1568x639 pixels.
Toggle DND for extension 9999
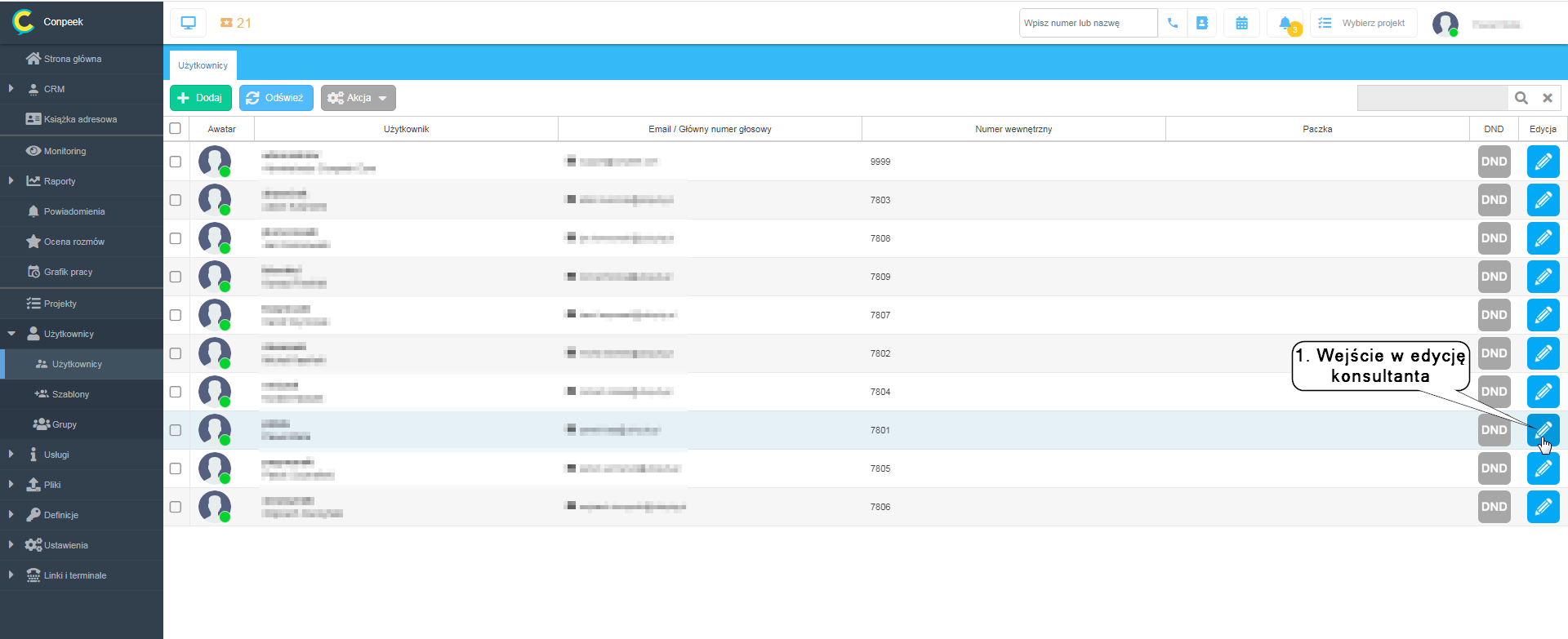pos(1494,162)
